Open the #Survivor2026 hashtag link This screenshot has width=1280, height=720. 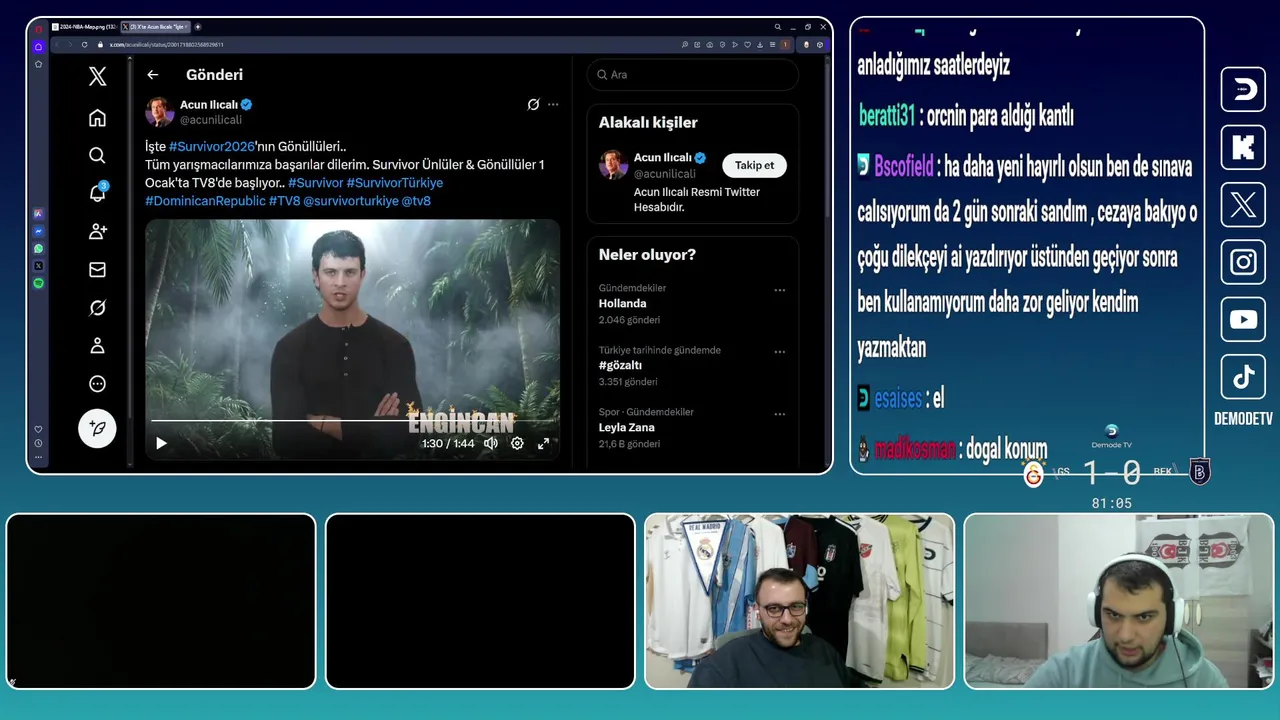coord(212,146)
